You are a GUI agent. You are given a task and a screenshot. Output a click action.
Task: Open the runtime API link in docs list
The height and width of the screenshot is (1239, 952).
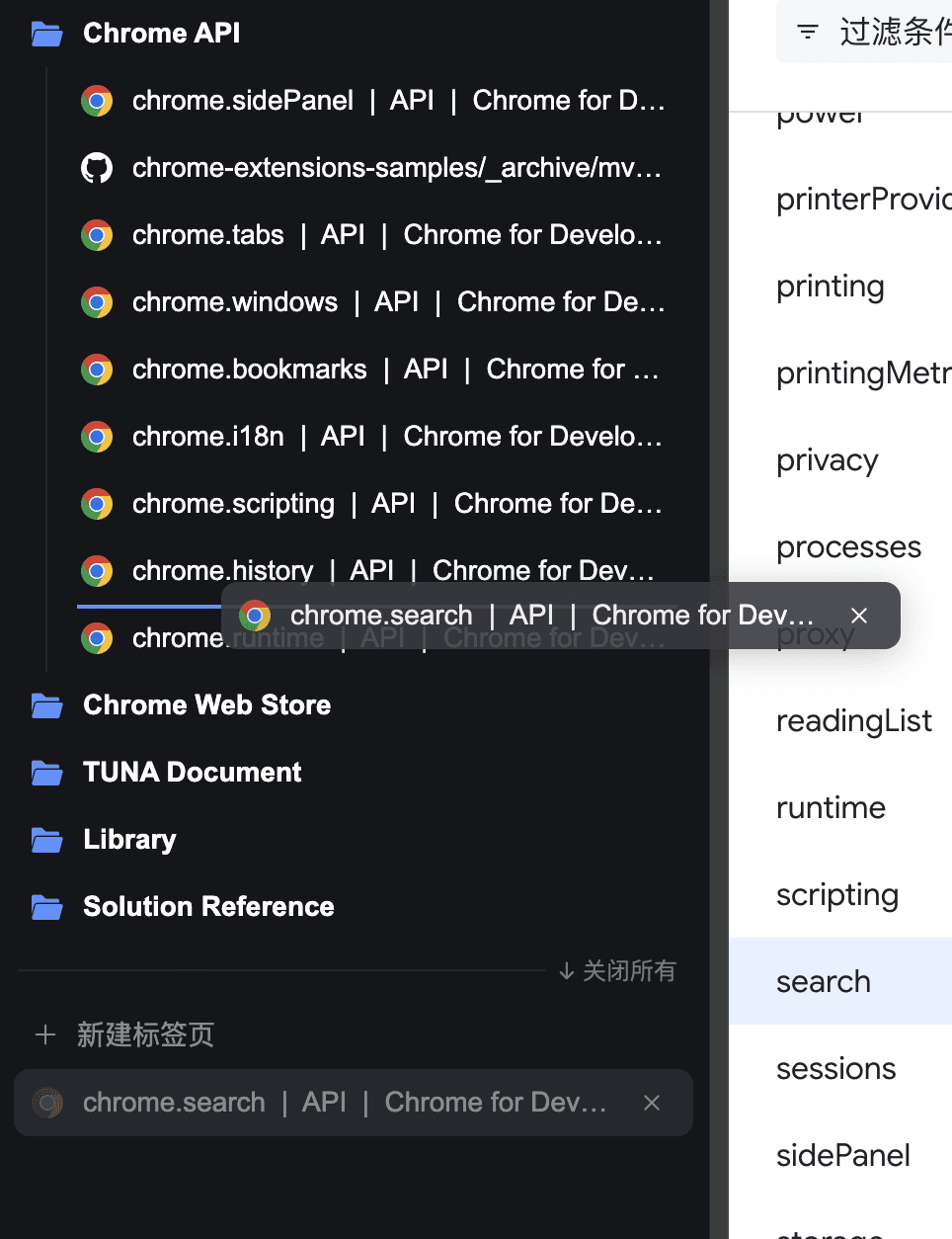click(831, 808)
